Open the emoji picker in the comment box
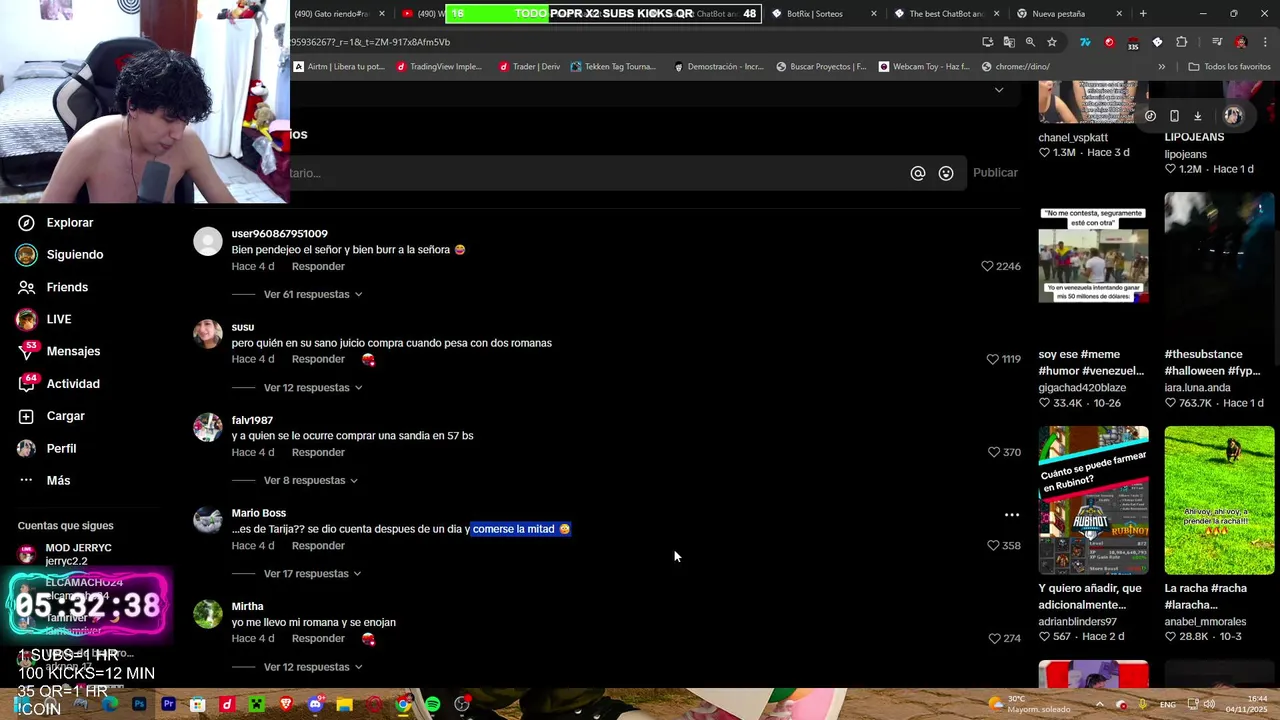 click(x=946, y=173)
